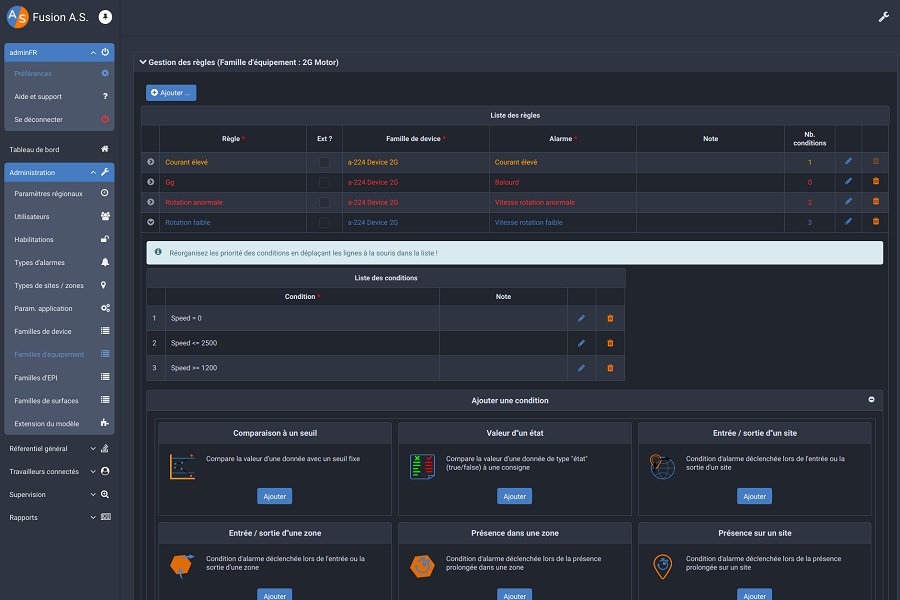Open Extension du modèle menu item
900x600 pixels.
[59, 424]
